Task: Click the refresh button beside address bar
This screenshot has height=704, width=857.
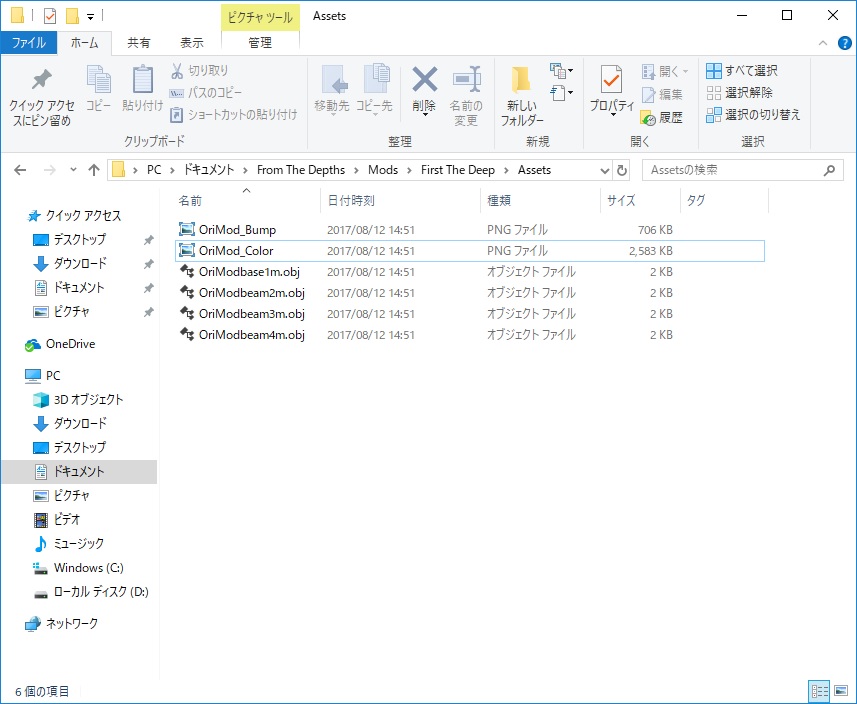Action: 622,170
